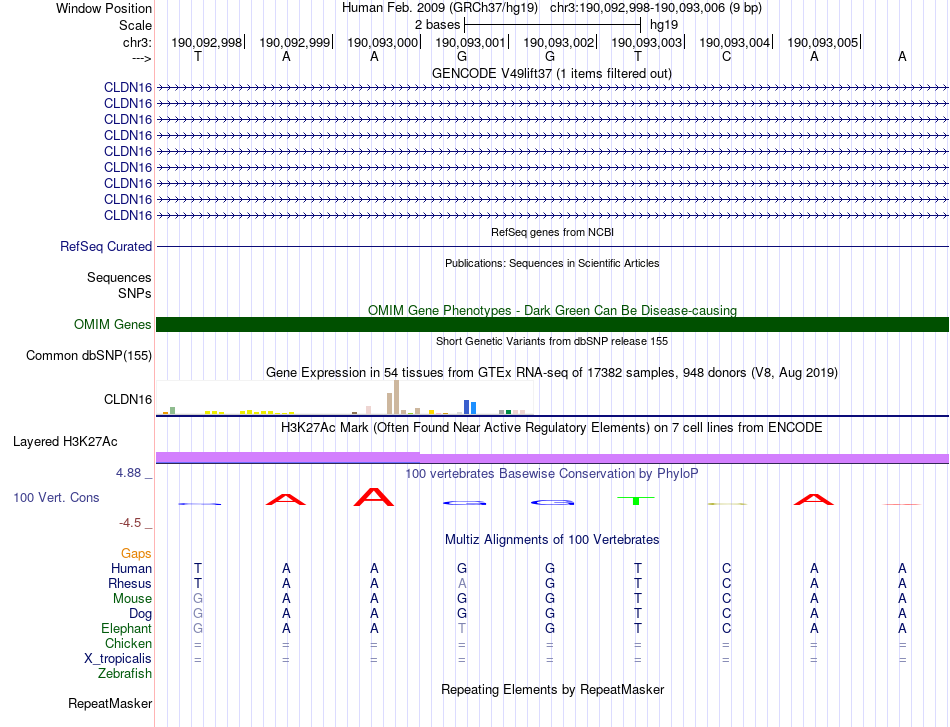Click the 'RefSeq genes from NCBI' title
950x727 pixels.
(x=552, y=232)
